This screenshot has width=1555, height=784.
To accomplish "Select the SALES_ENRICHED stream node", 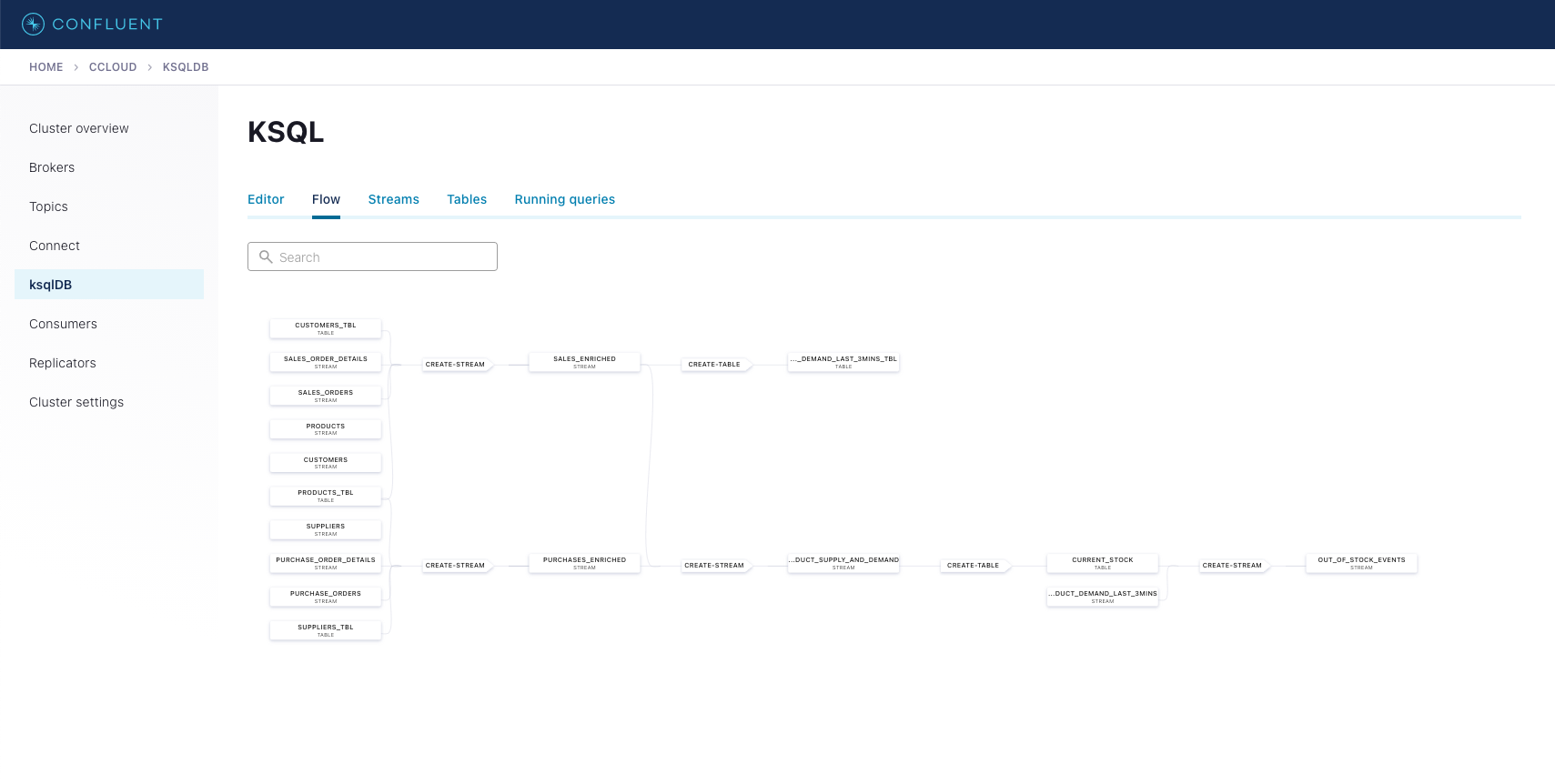I will pyautogui.click(x=585, y=362).
